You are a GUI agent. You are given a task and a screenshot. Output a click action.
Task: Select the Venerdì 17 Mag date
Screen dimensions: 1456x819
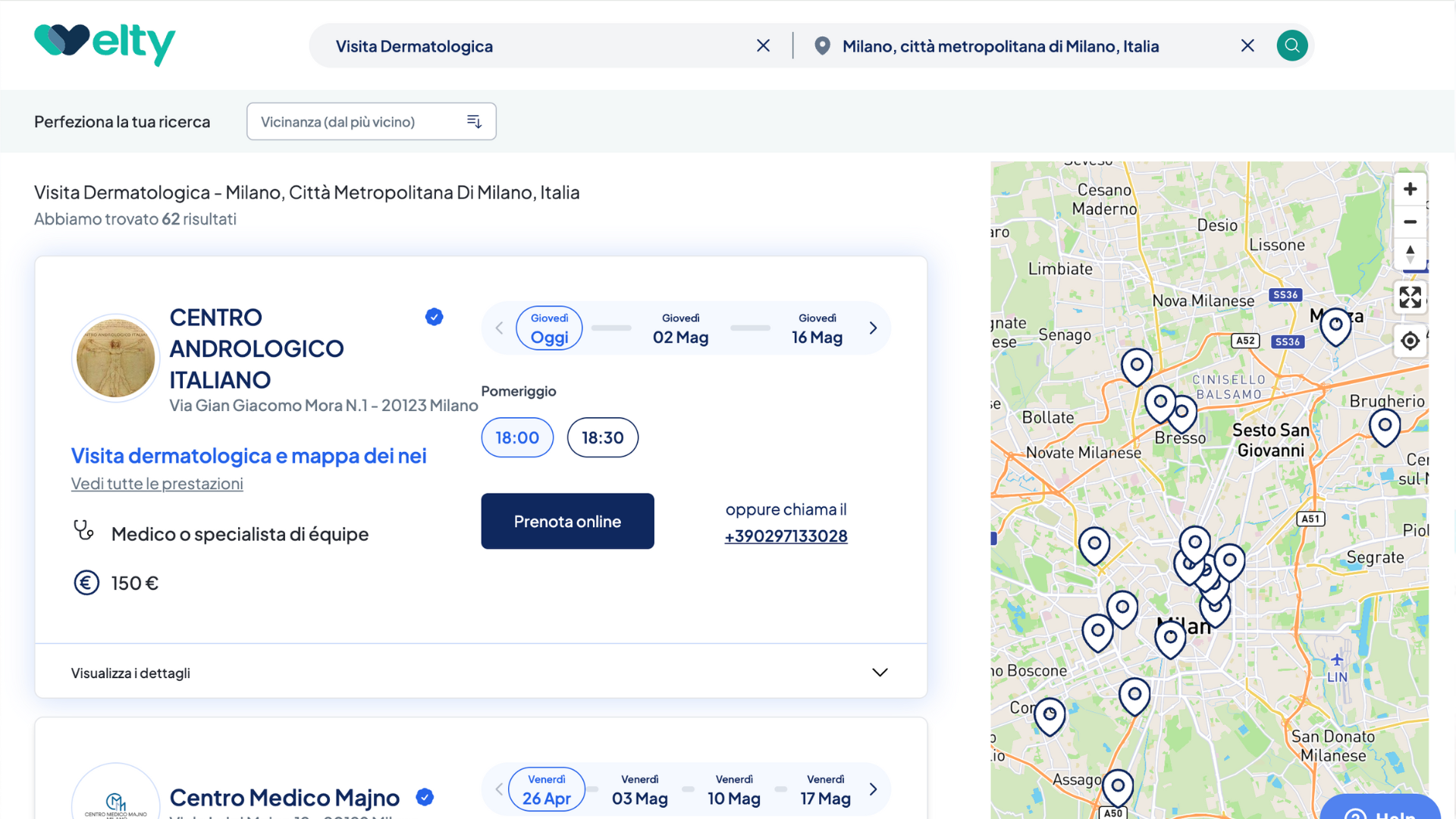pos(825,789)
